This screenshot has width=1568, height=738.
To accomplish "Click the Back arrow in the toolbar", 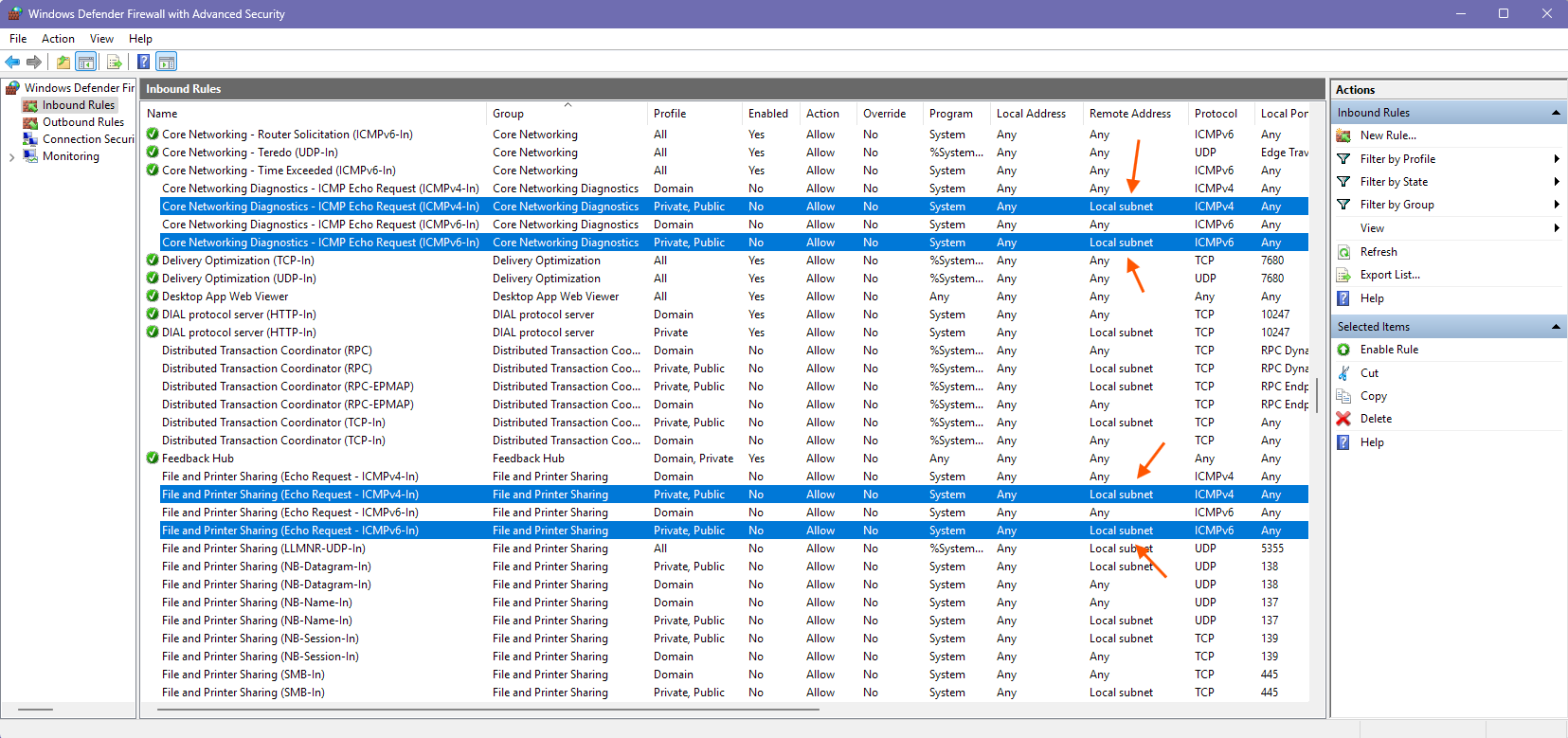I will click(12, 63).
